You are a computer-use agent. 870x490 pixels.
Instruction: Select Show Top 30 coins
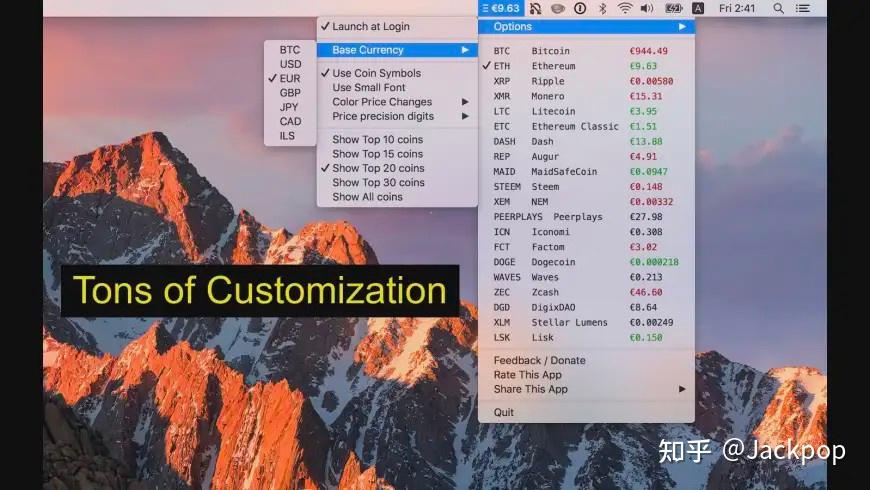pyautogui.click(x=397, y=183)
